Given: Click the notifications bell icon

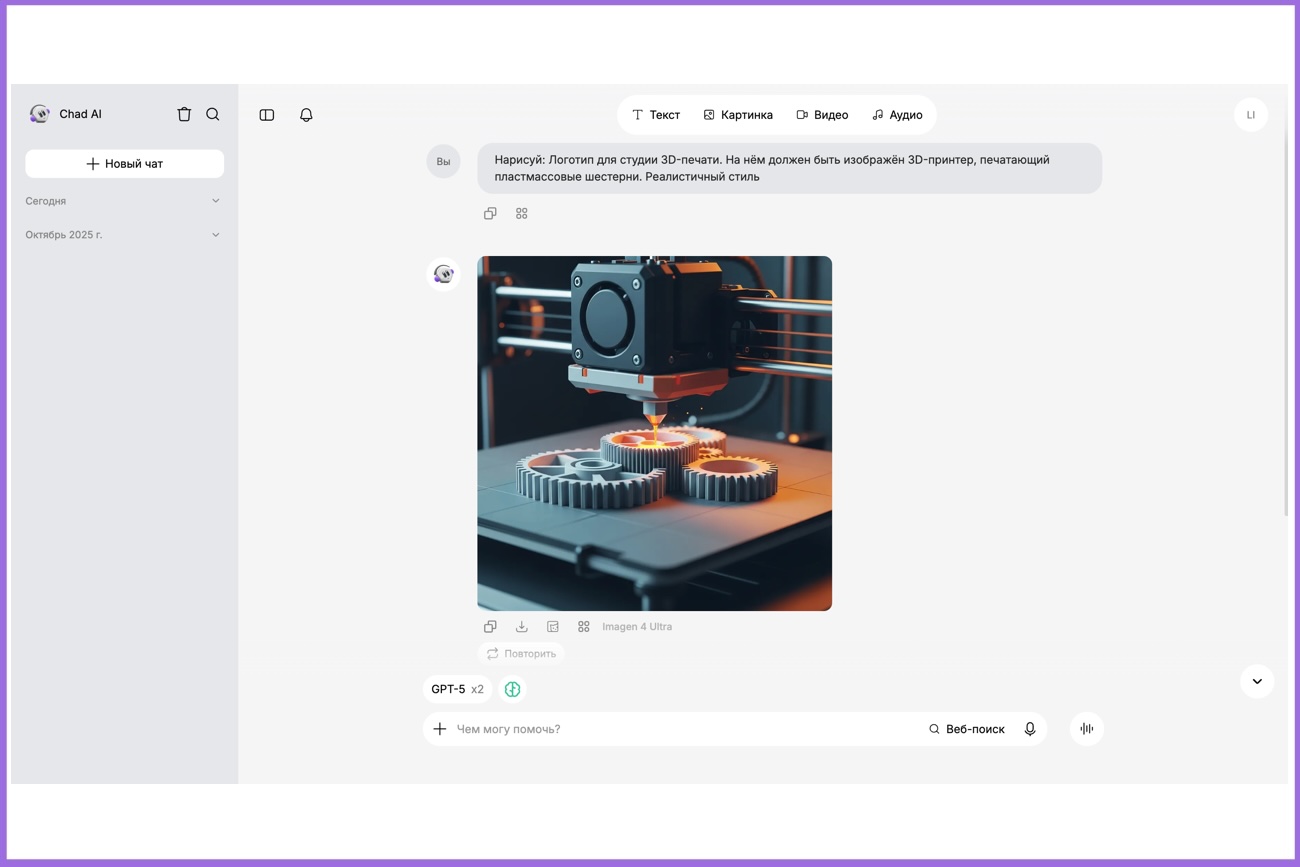Looking at the screenshot, I should pyautogui.click(x=306, y=114).
